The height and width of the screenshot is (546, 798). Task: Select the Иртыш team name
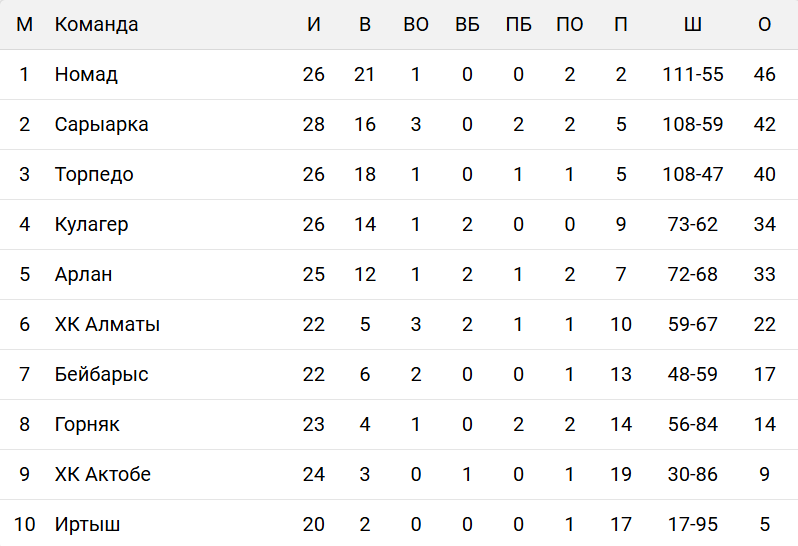point(88,524)
